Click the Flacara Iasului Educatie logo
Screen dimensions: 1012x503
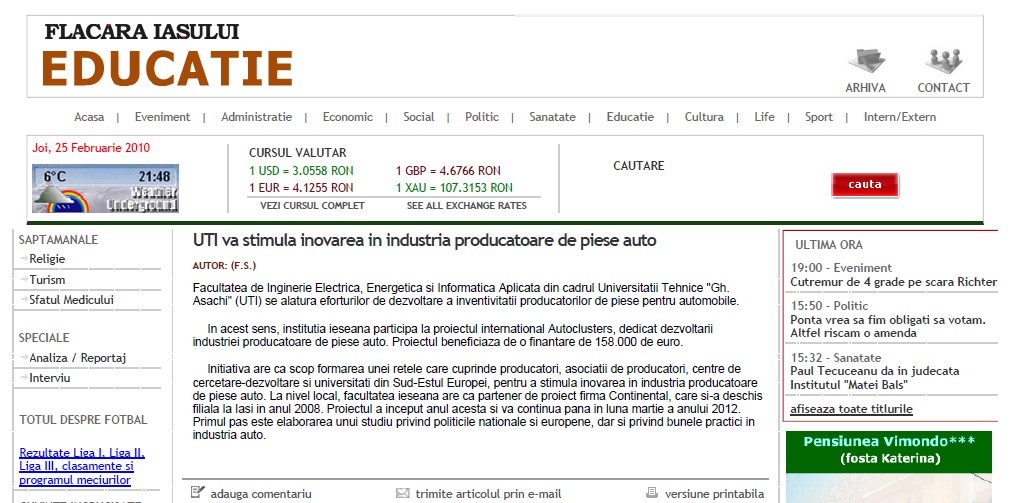pyautogui.click(x=168, y=56)
